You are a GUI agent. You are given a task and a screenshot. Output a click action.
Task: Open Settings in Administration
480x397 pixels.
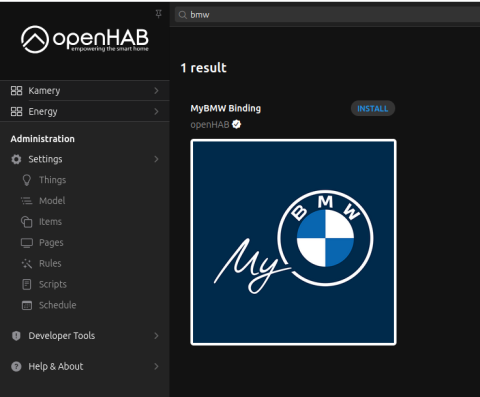(85, 159)
